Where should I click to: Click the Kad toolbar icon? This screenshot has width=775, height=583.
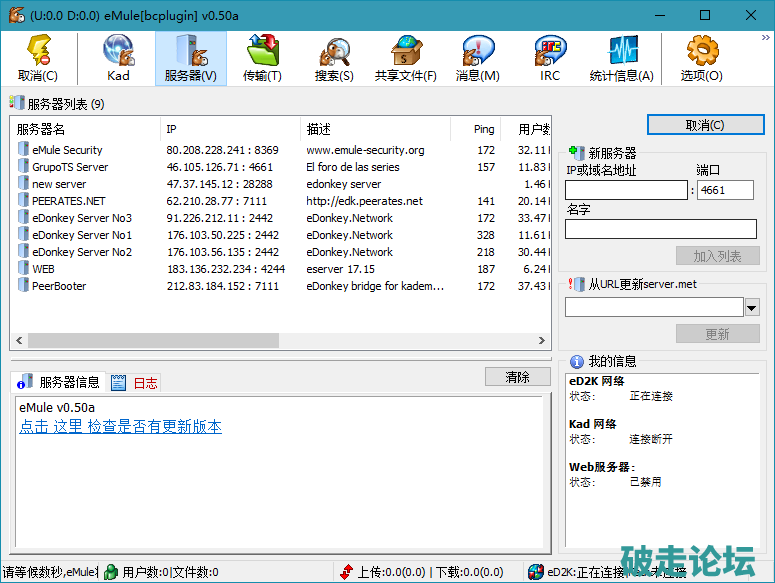point(118,58)
